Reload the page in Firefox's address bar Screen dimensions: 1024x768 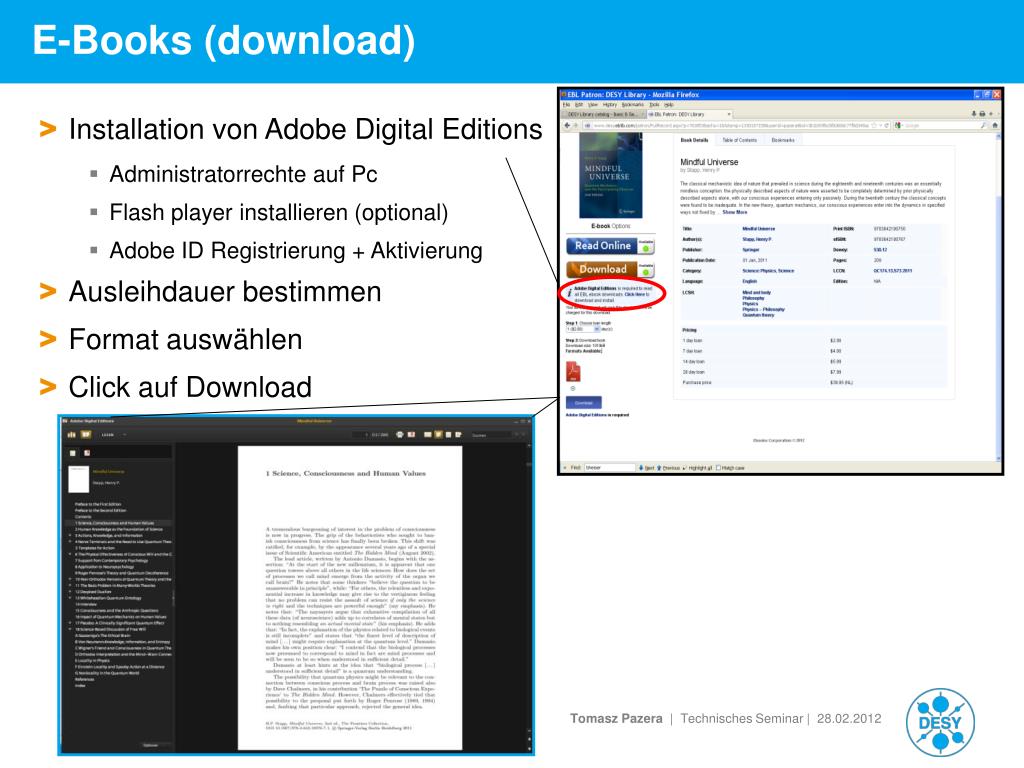887,125
